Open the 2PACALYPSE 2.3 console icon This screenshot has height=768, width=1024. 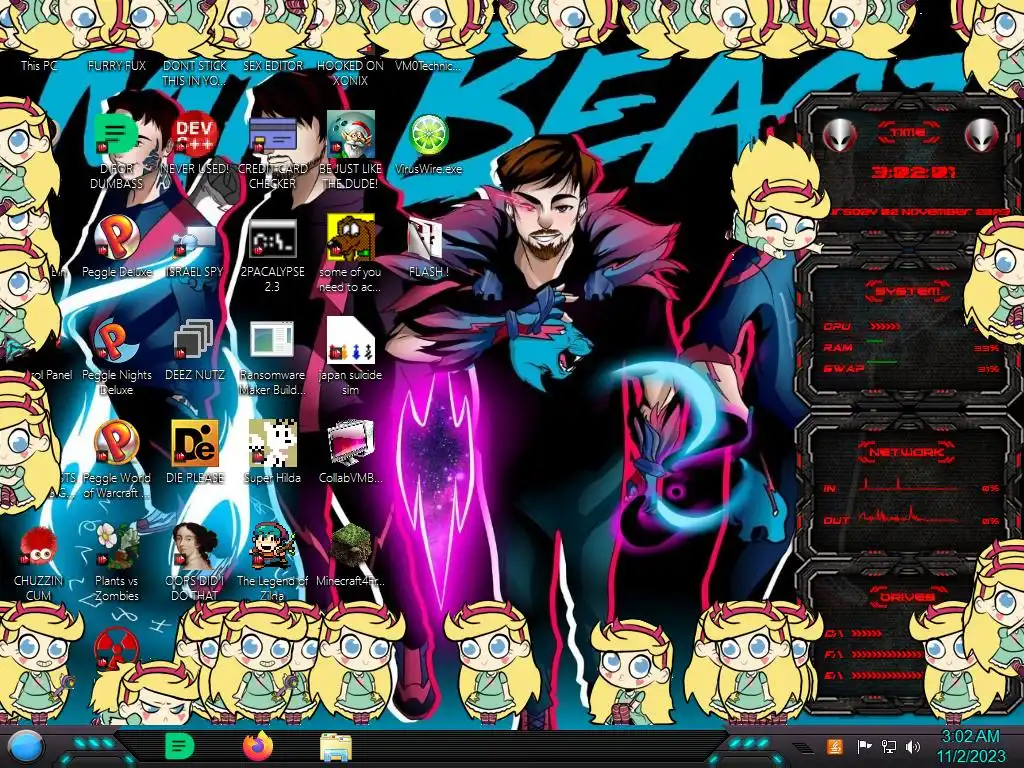point(272,238)
